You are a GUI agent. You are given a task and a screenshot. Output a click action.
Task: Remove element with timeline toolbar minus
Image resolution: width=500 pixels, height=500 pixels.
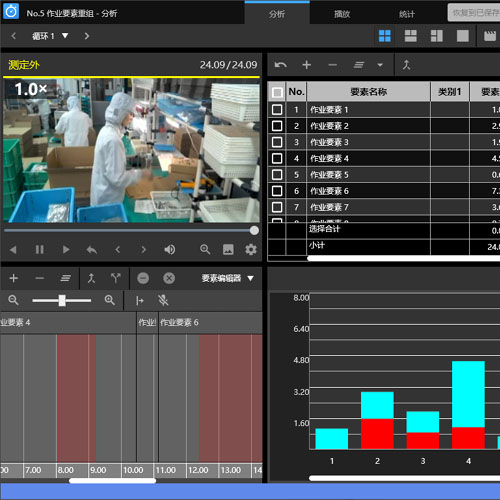click(x=40, y=278)
